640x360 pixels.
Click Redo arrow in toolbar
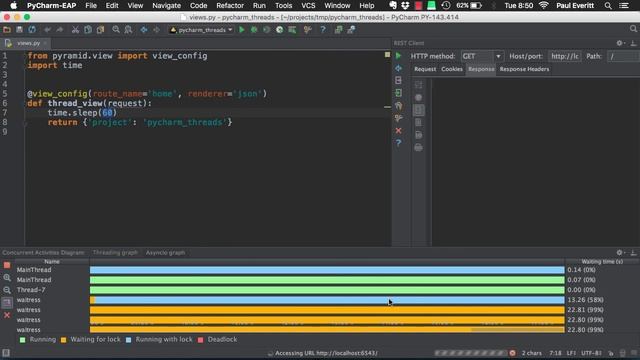60,29
